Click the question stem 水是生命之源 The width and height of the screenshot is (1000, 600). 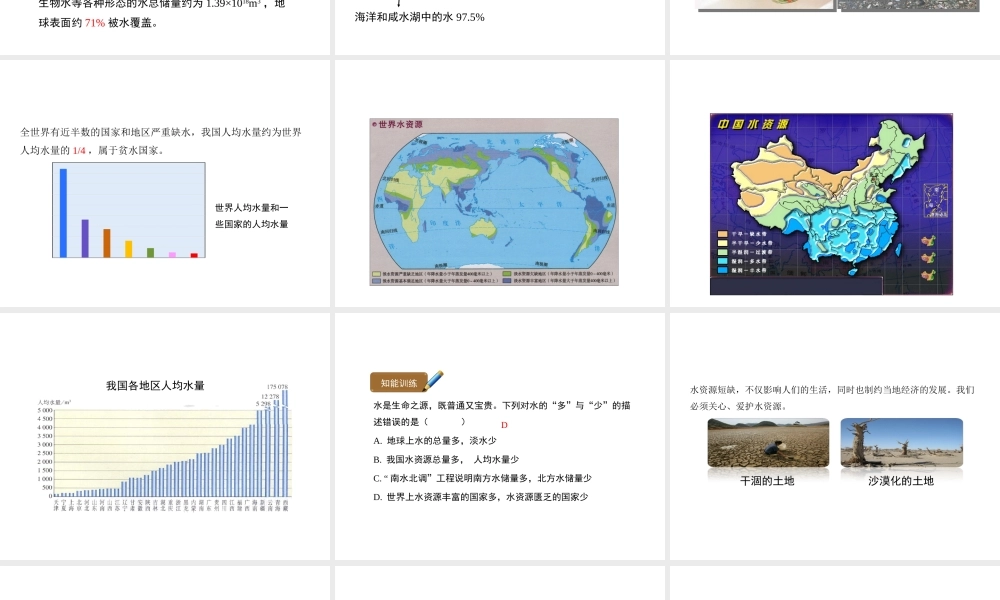click(x=502, y=413)
